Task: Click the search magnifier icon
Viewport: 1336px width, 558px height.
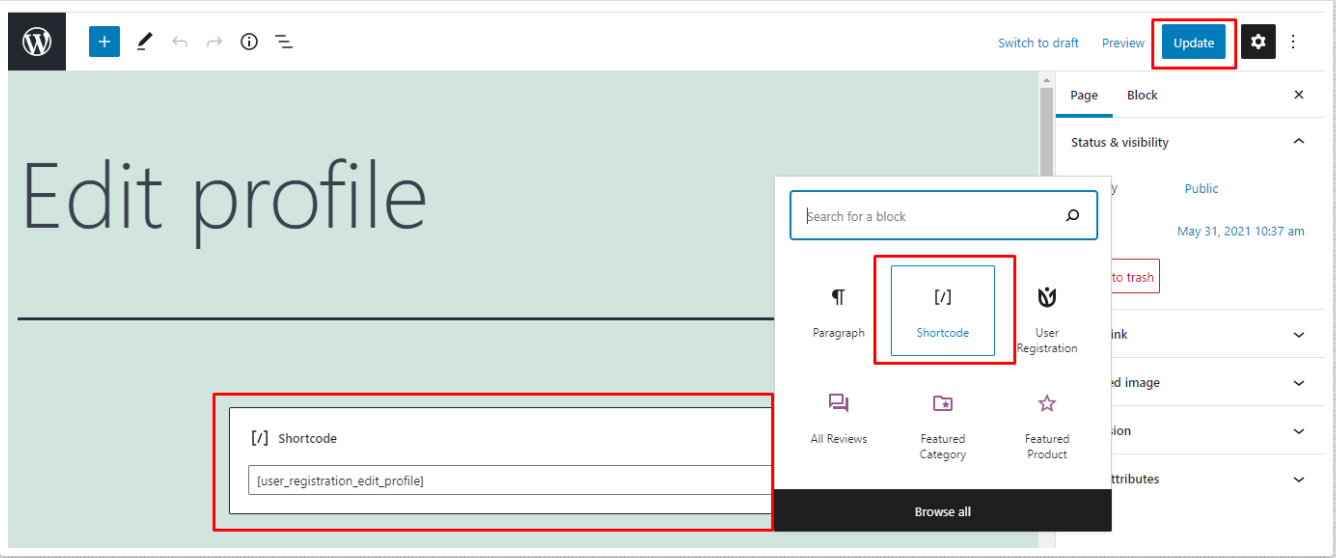Action: coord(1073,216)
